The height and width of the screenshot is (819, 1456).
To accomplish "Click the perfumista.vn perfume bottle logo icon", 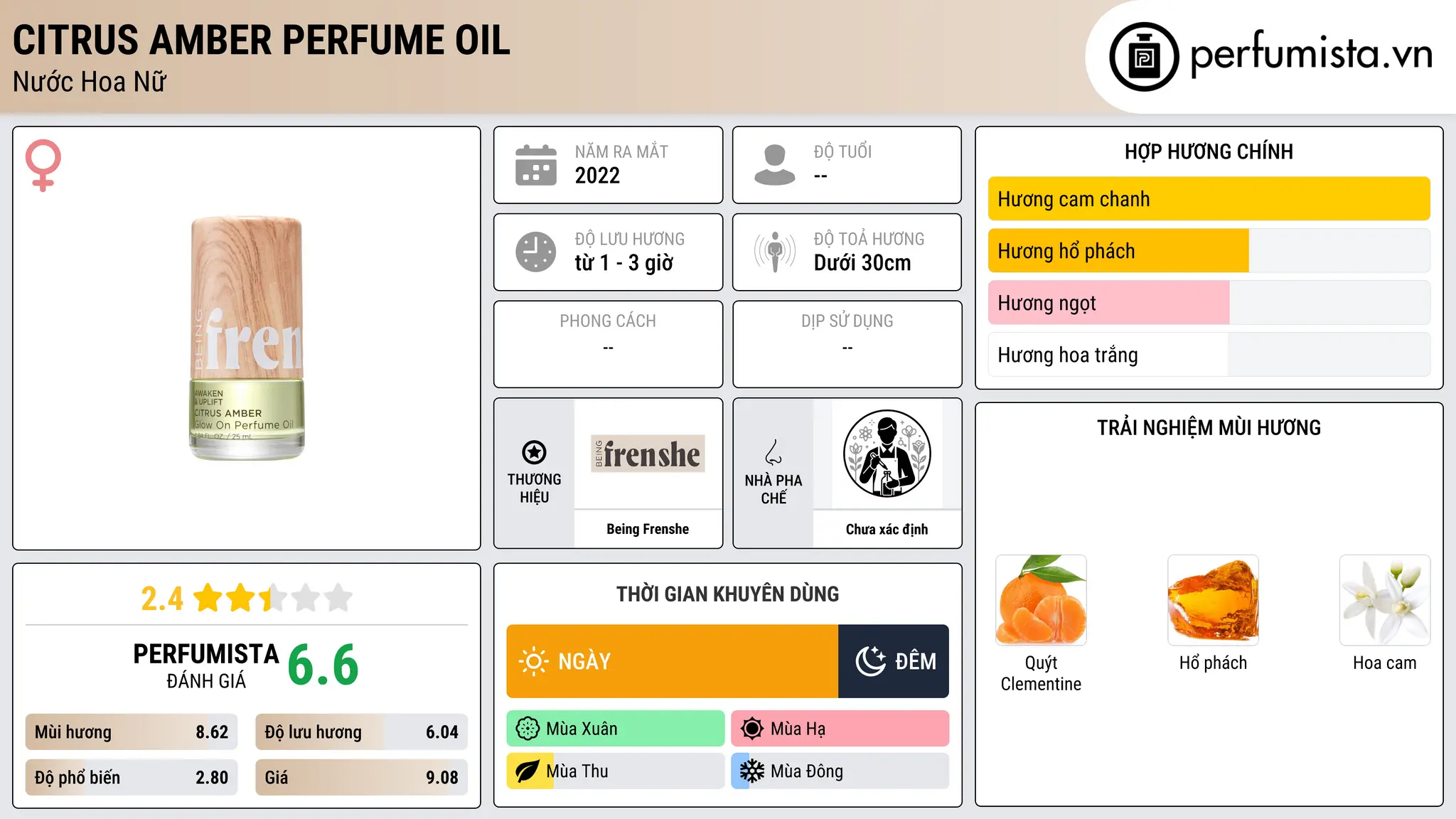I will 1144,57.
